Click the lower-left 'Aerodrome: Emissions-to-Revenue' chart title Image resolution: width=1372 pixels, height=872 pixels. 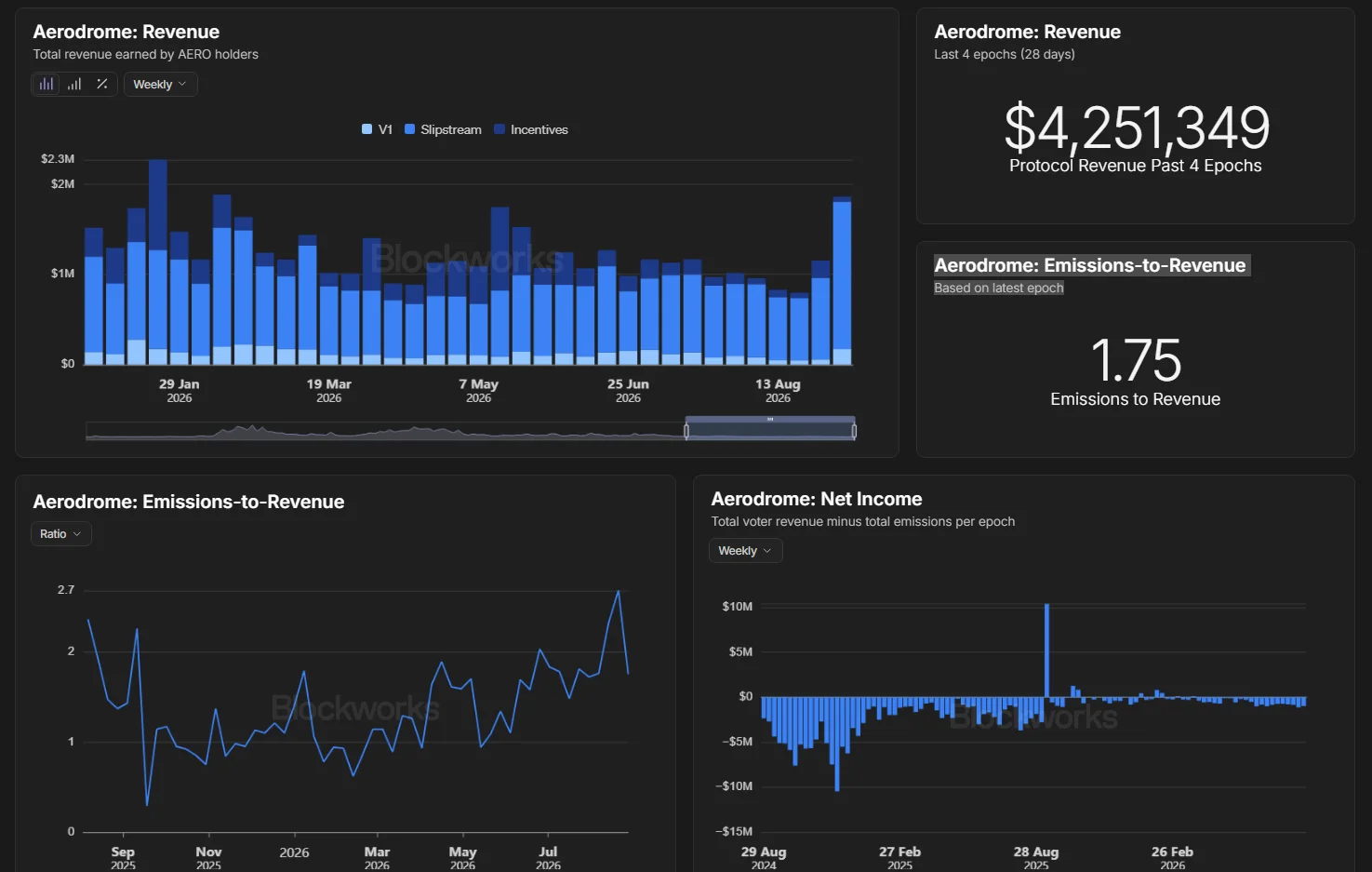pyautogui.click(x=189, y=502)
